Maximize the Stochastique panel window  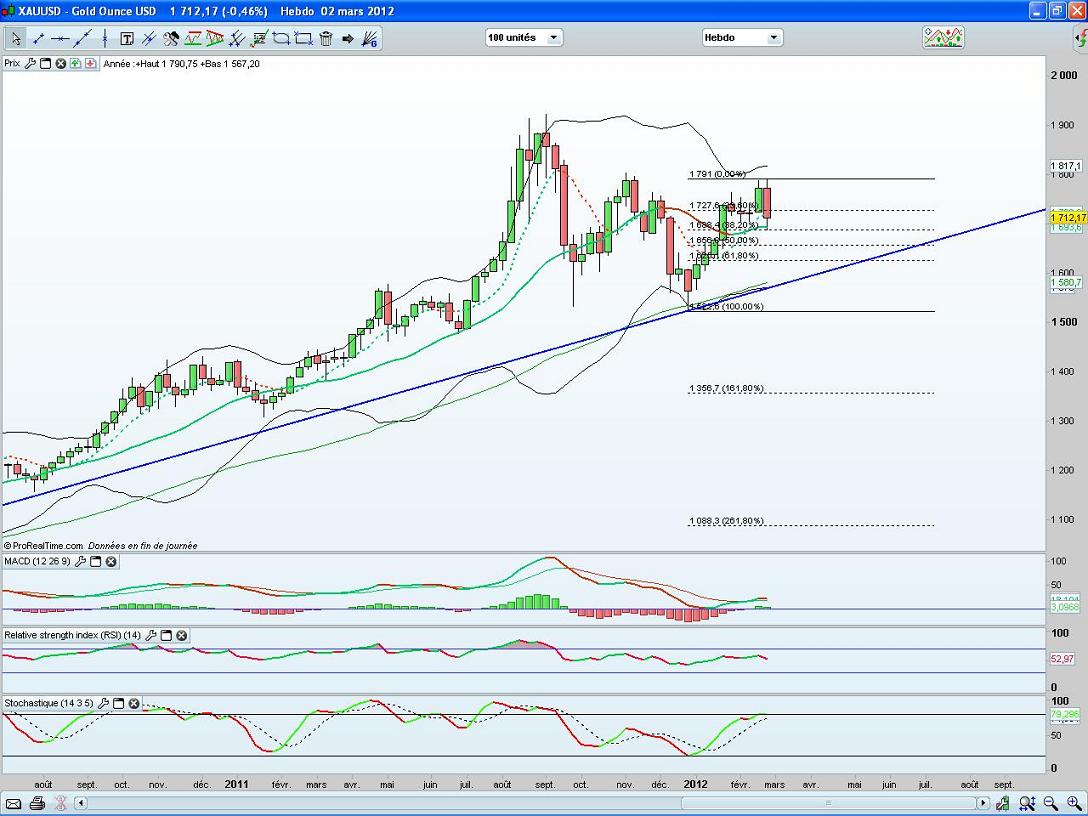coord(119,703)
